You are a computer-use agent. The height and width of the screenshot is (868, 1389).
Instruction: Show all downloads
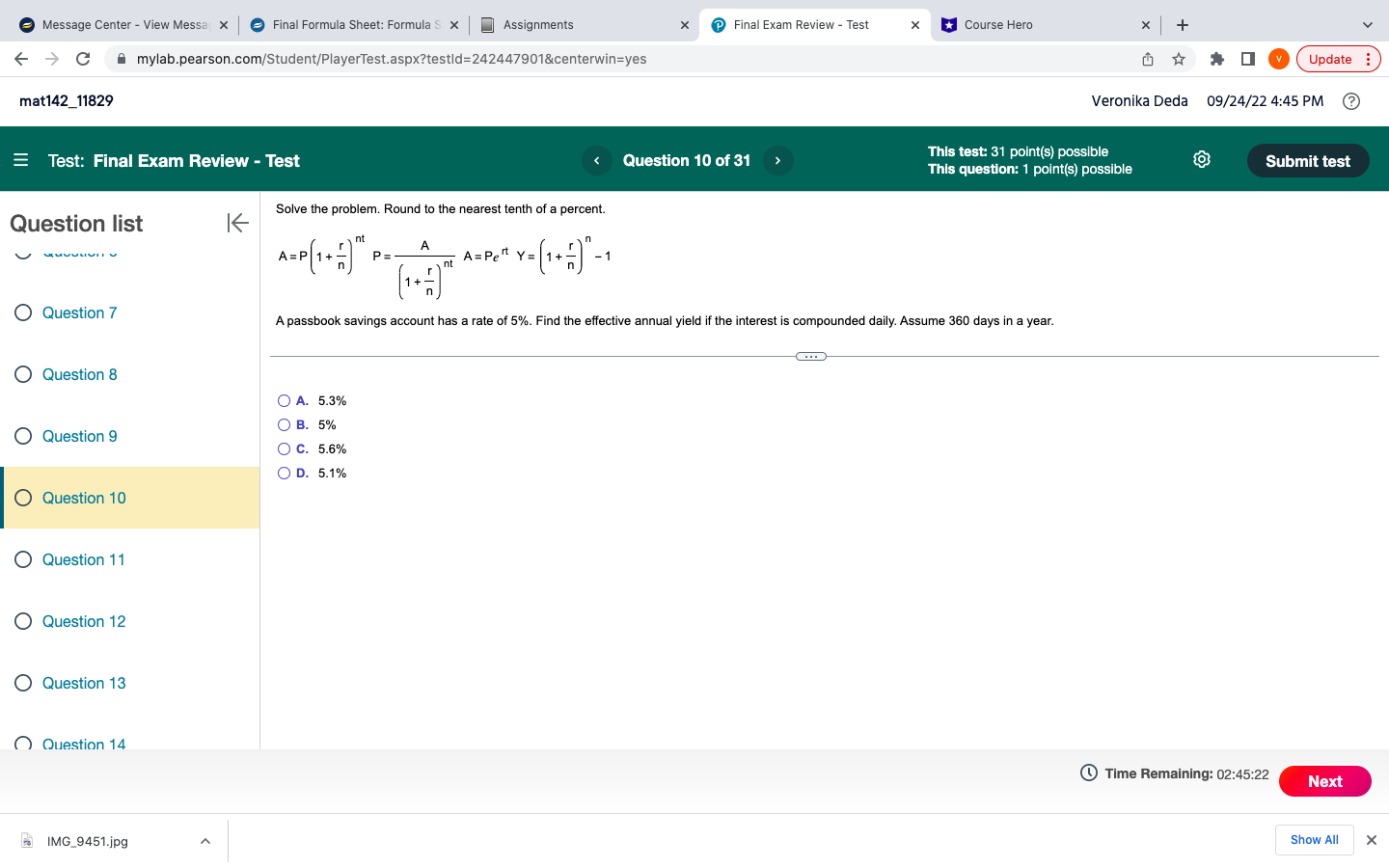point(1315,840)
